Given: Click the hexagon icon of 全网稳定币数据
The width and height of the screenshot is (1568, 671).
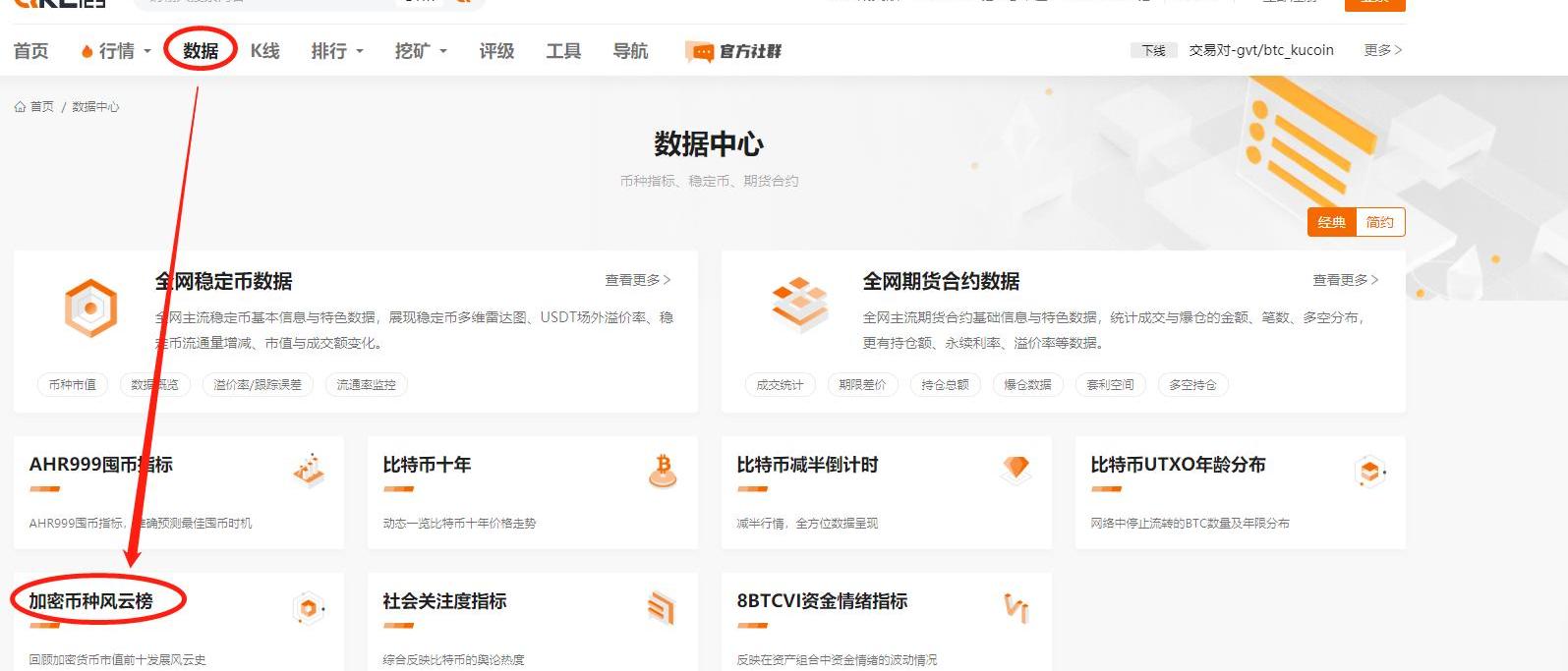Looking at the screenshot, I should (90, 308).
